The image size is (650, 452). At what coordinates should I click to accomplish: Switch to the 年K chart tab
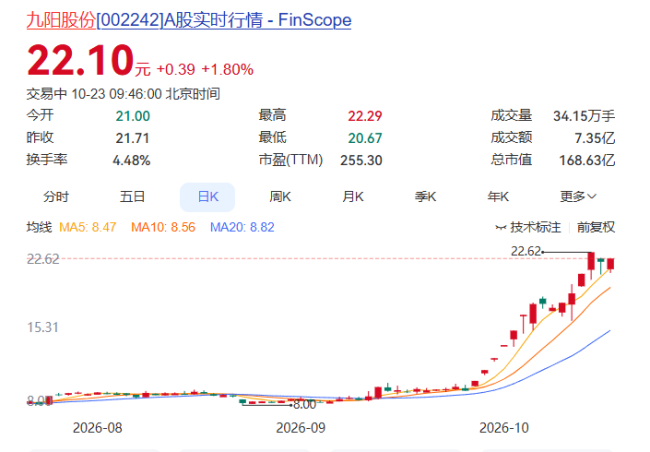(x=498, y=197)
